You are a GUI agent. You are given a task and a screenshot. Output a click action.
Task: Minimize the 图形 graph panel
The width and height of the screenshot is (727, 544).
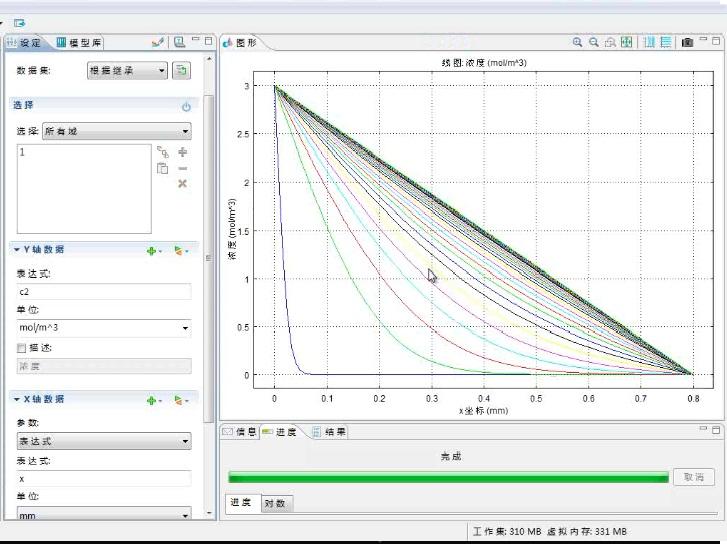[x=703, y=39]
